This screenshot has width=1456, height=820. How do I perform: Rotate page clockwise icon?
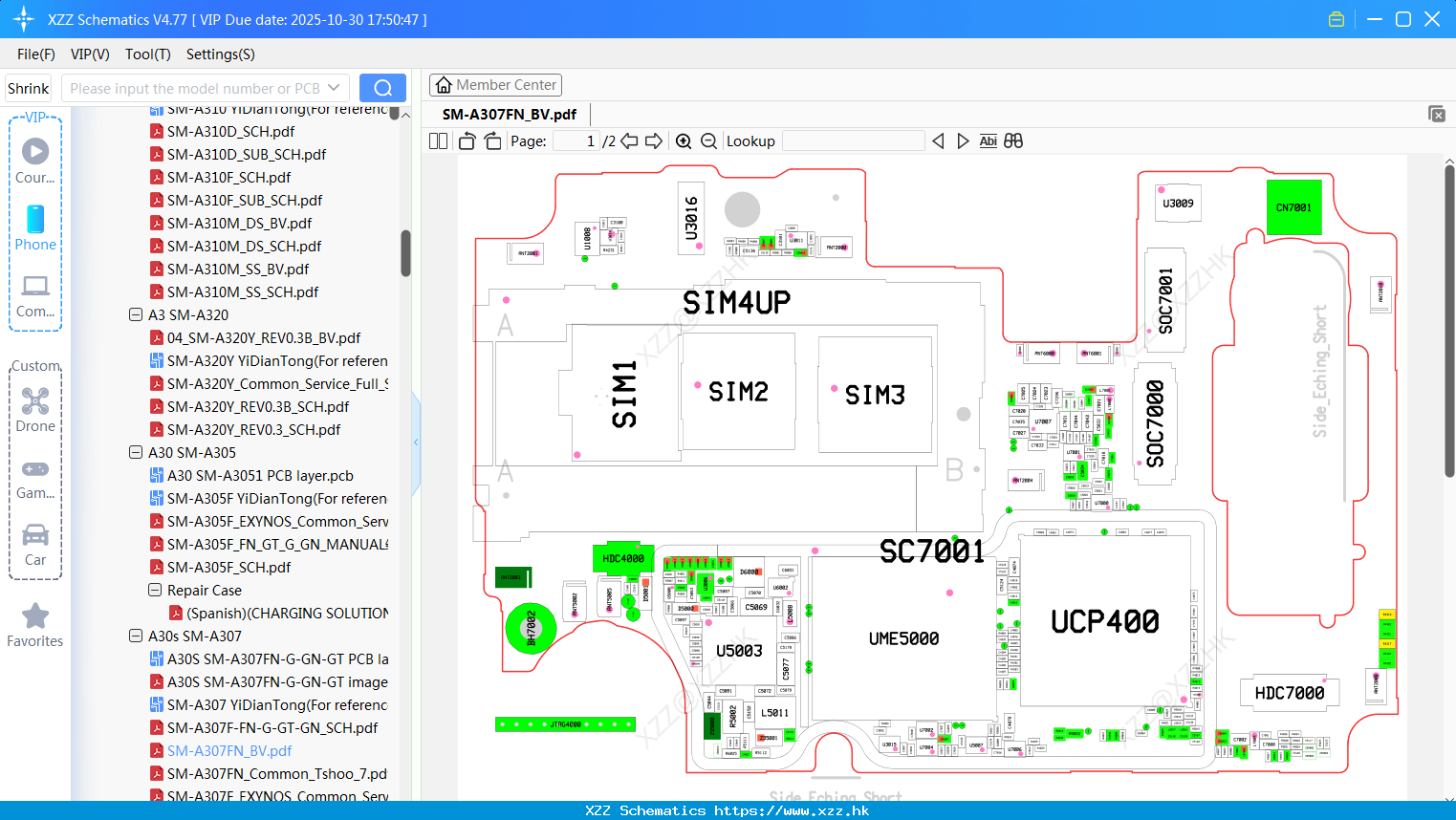point(492,140)
